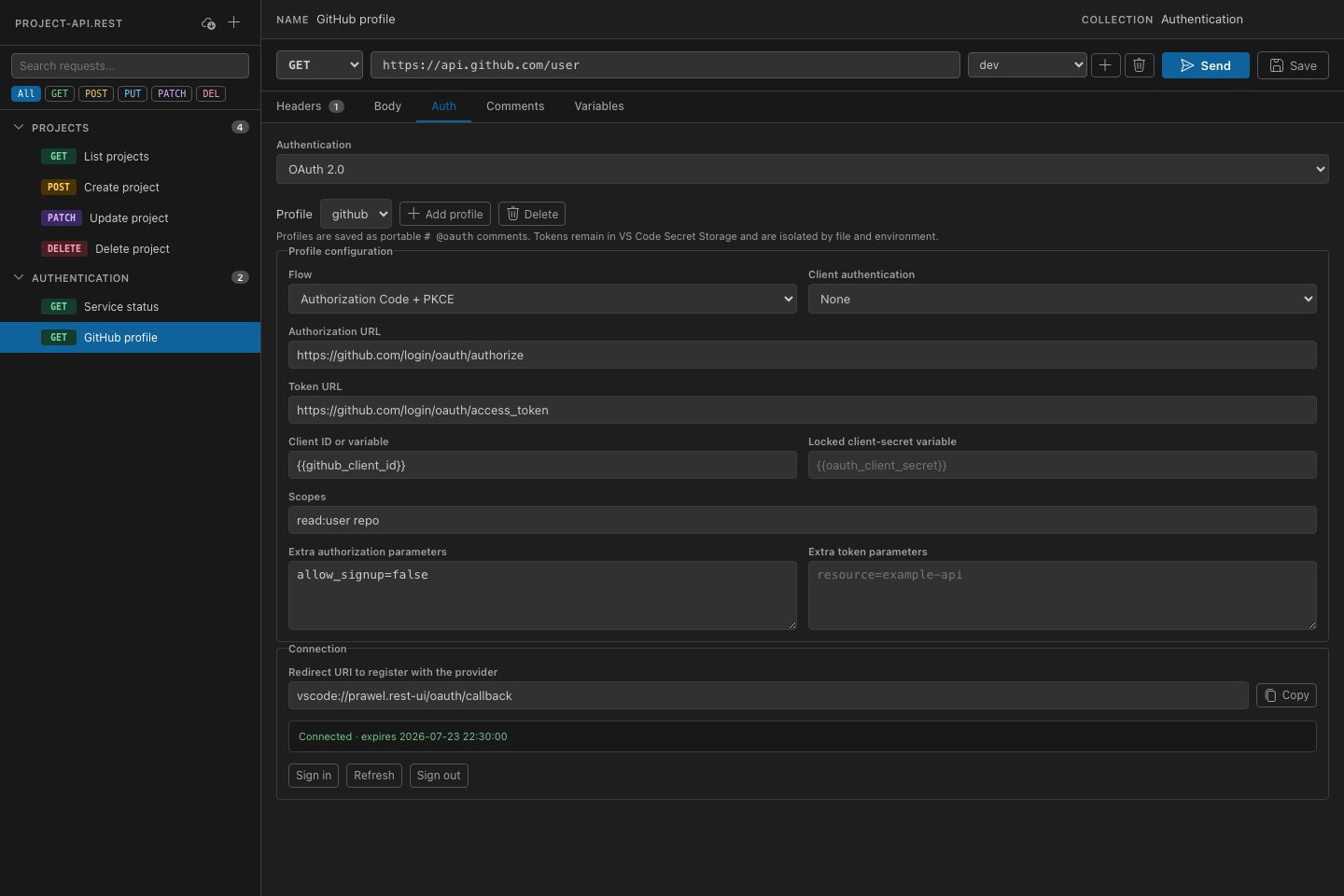Filter requests by All methods
The image size is (1344, 896).
click(26, 93)
